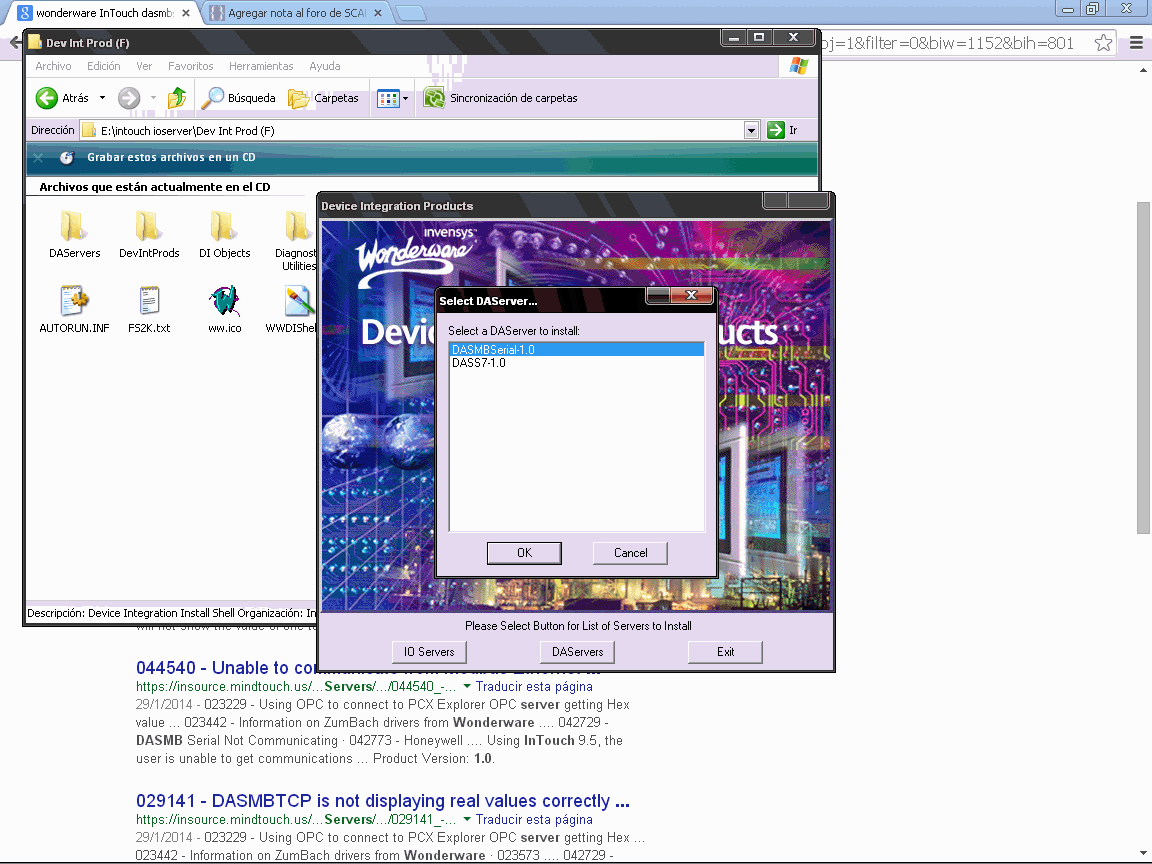Open the Edición menu
The image size is (1152, 864).
pos(104,66)
